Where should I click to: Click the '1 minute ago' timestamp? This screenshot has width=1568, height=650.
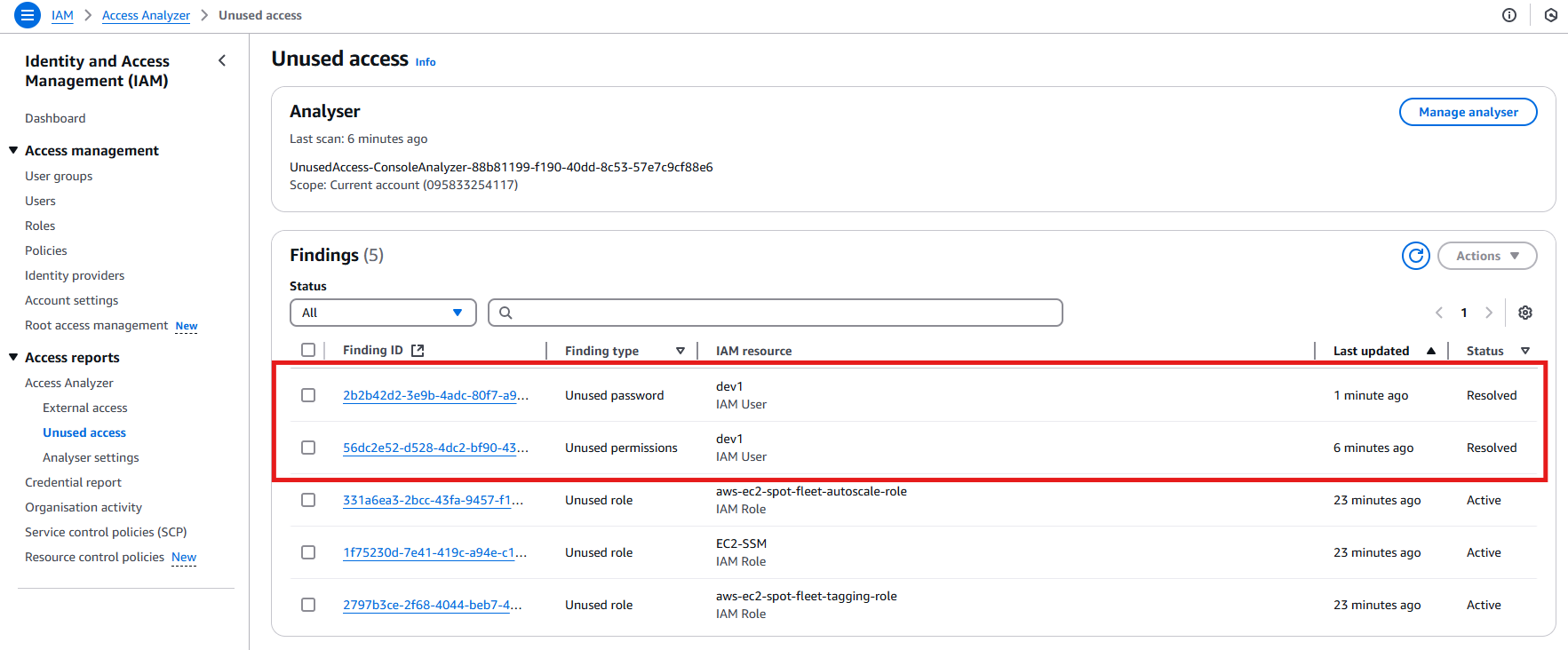1371,395
